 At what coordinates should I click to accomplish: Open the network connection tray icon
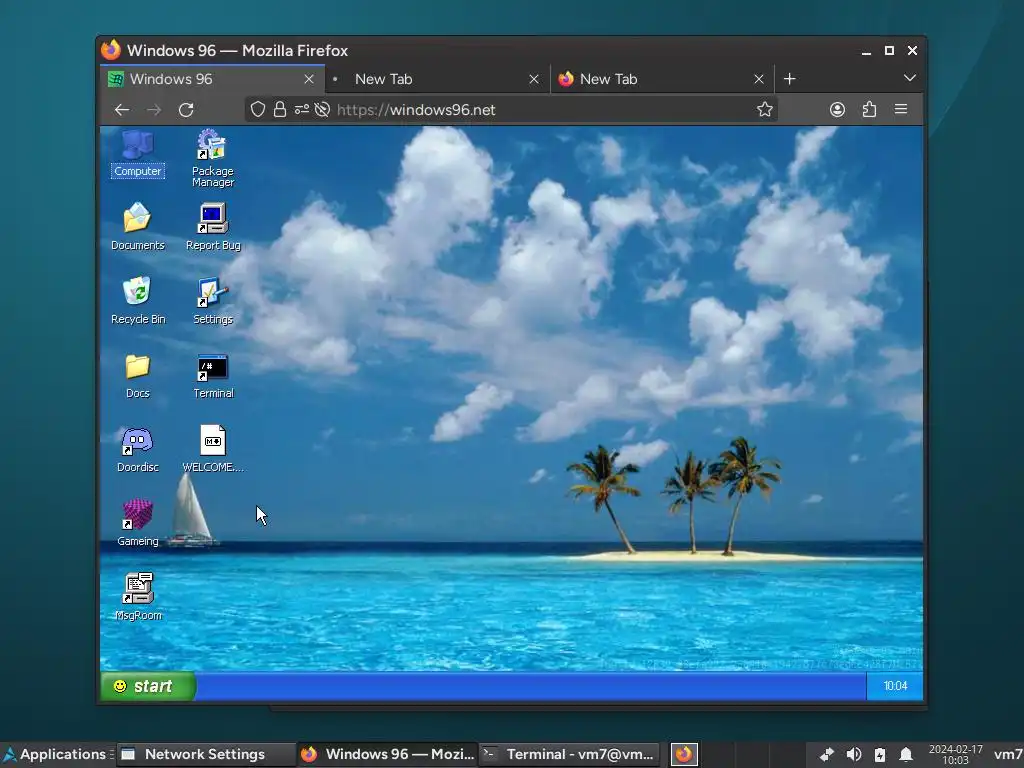tap(827, 755)
